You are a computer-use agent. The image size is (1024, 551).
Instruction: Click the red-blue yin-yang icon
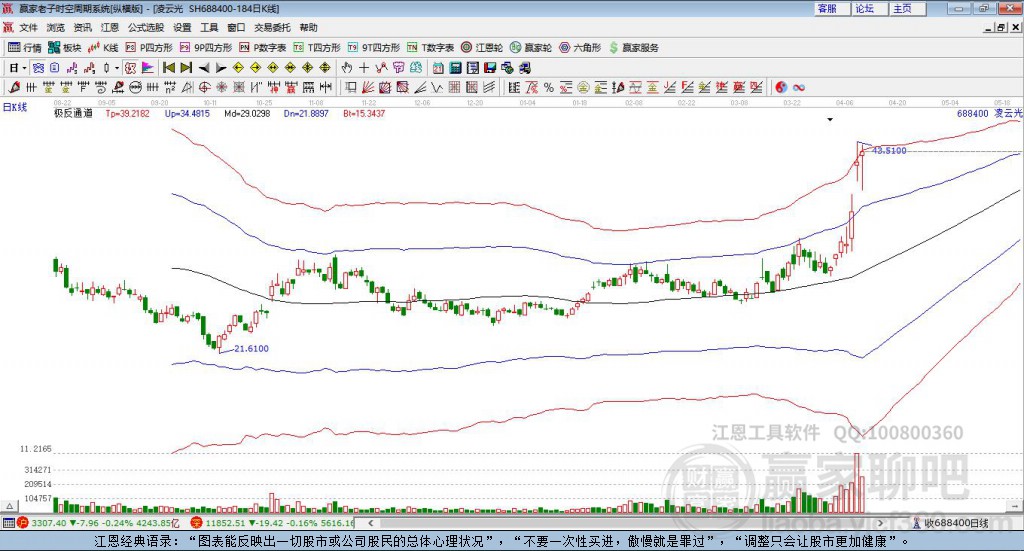[781, 87]
